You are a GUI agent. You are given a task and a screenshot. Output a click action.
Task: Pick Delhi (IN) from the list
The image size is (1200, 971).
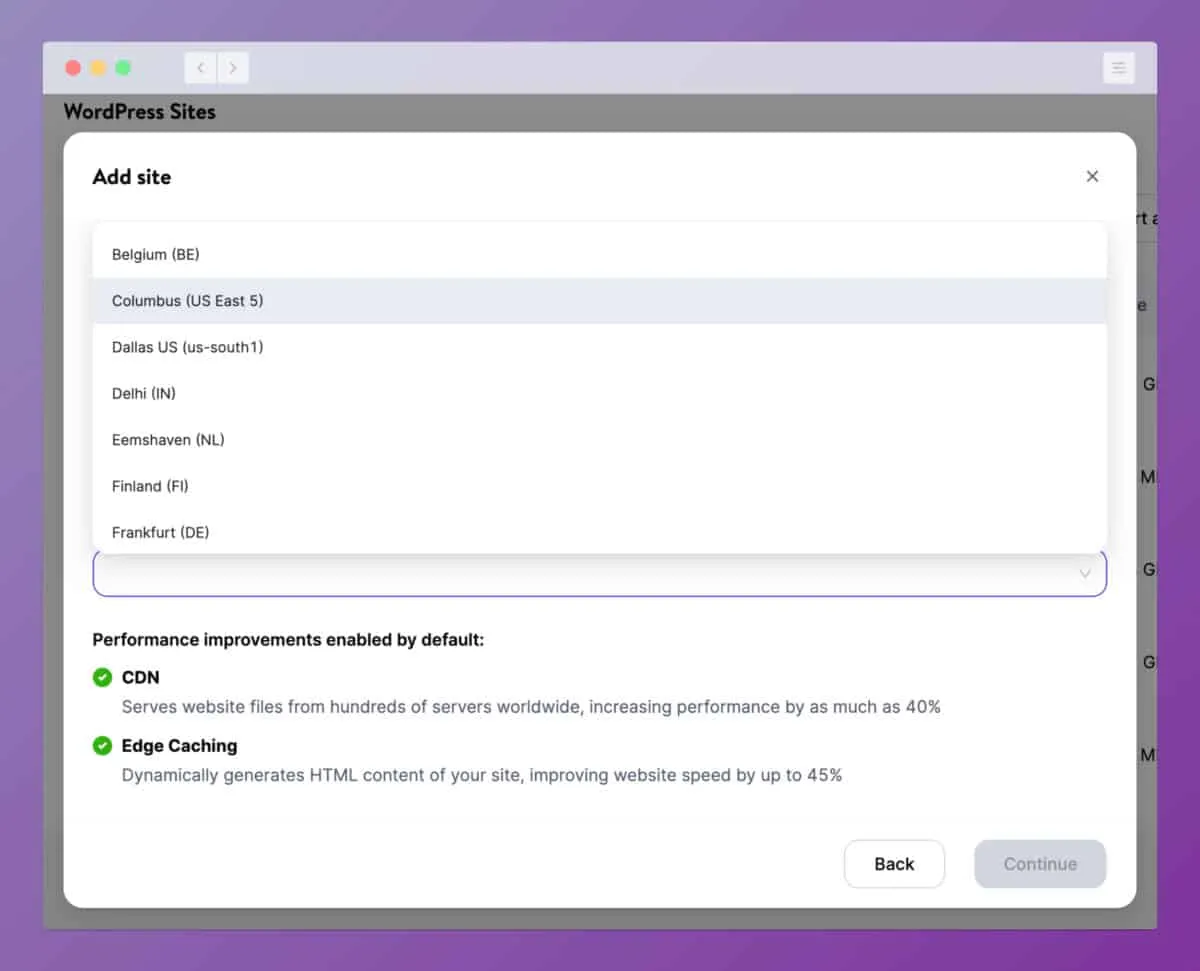[x=144, y=394]
